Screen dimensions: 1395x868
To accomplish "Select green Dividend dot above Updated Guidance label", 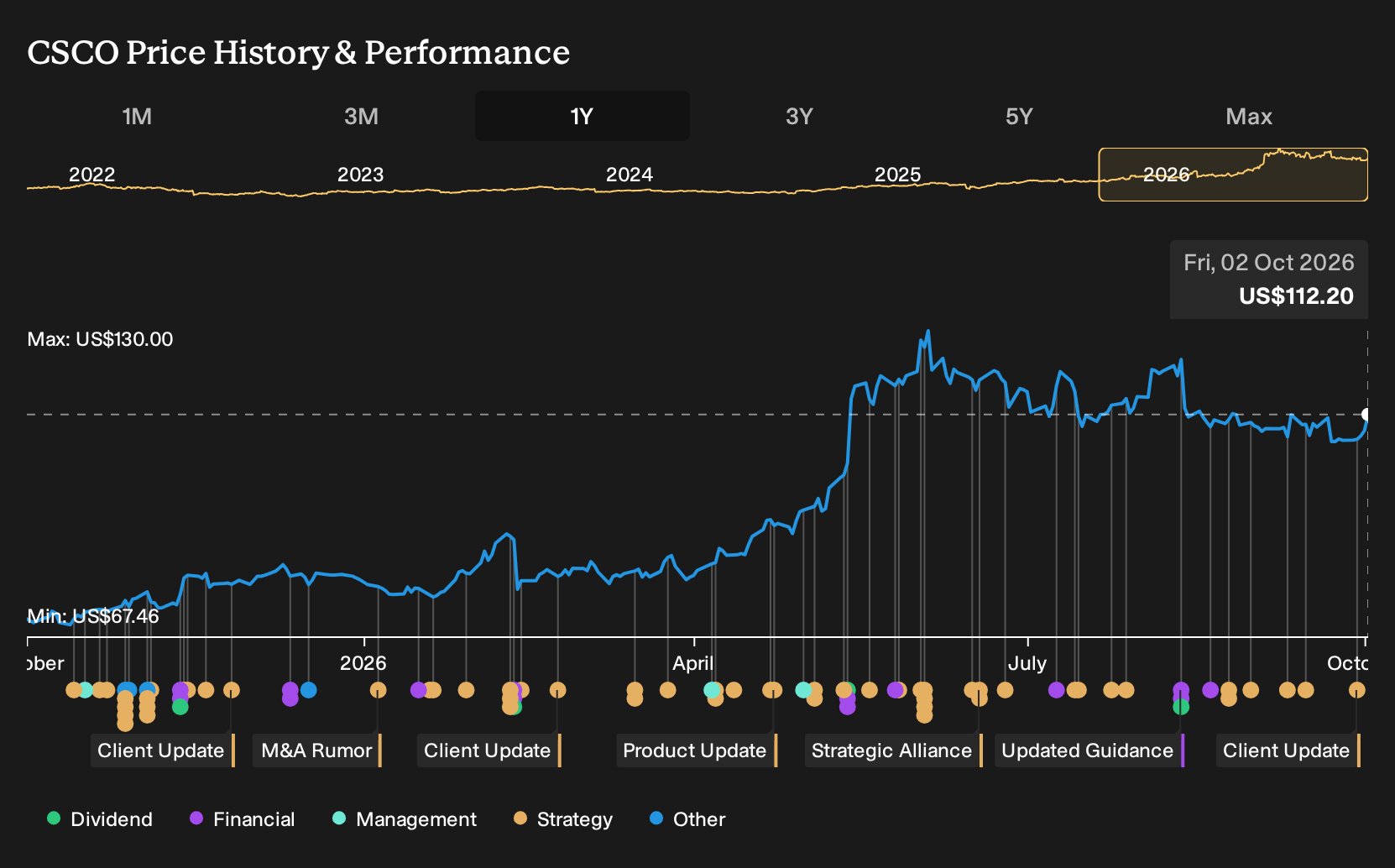I will pos(1181,707).
